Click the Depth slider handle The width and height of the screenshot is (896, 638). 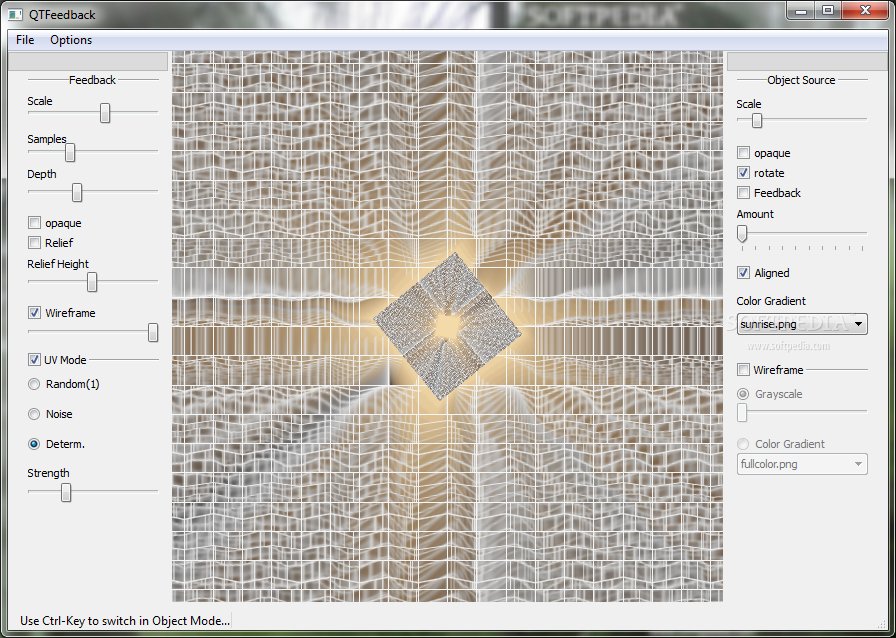point(77,192)
